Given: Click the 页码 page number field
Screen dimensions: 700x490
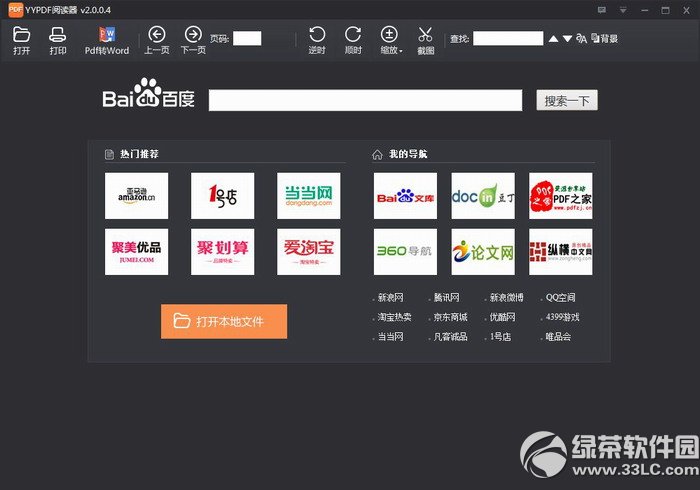Looking at the screenshot, I should pyautogui.click(x=247, y=38).
